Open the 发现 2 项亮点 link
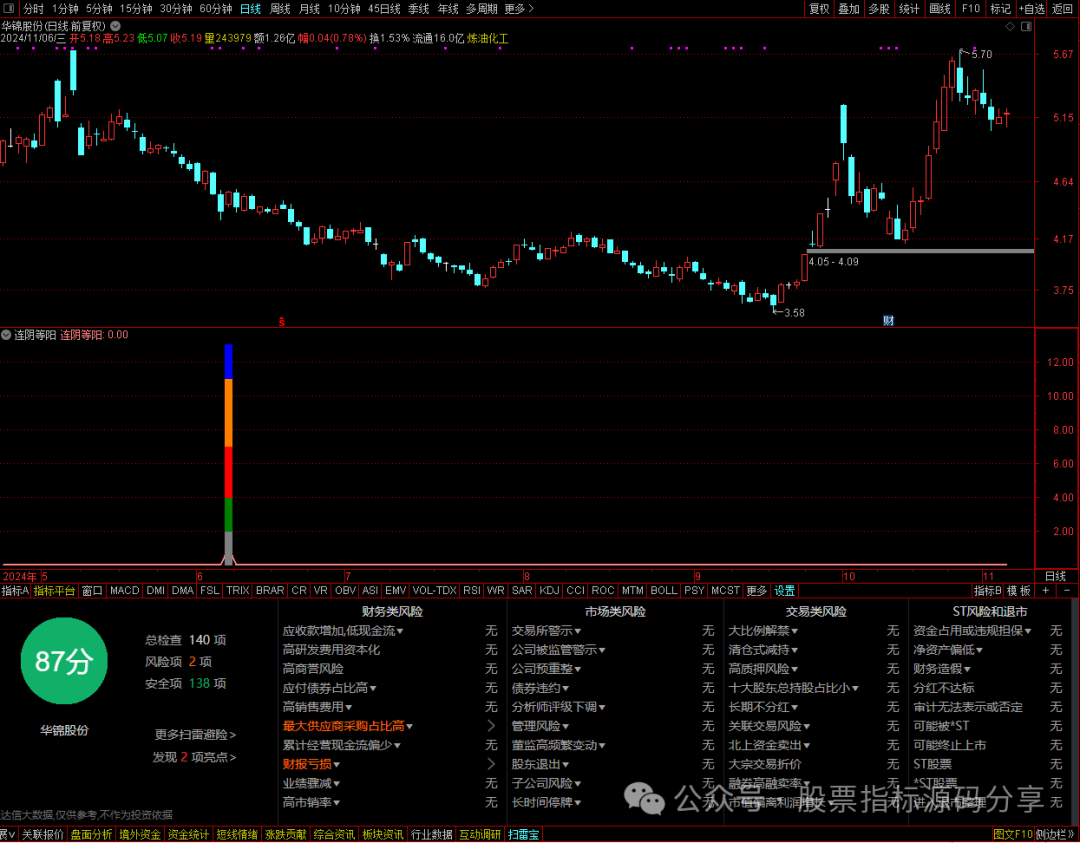 pos(194,758)
